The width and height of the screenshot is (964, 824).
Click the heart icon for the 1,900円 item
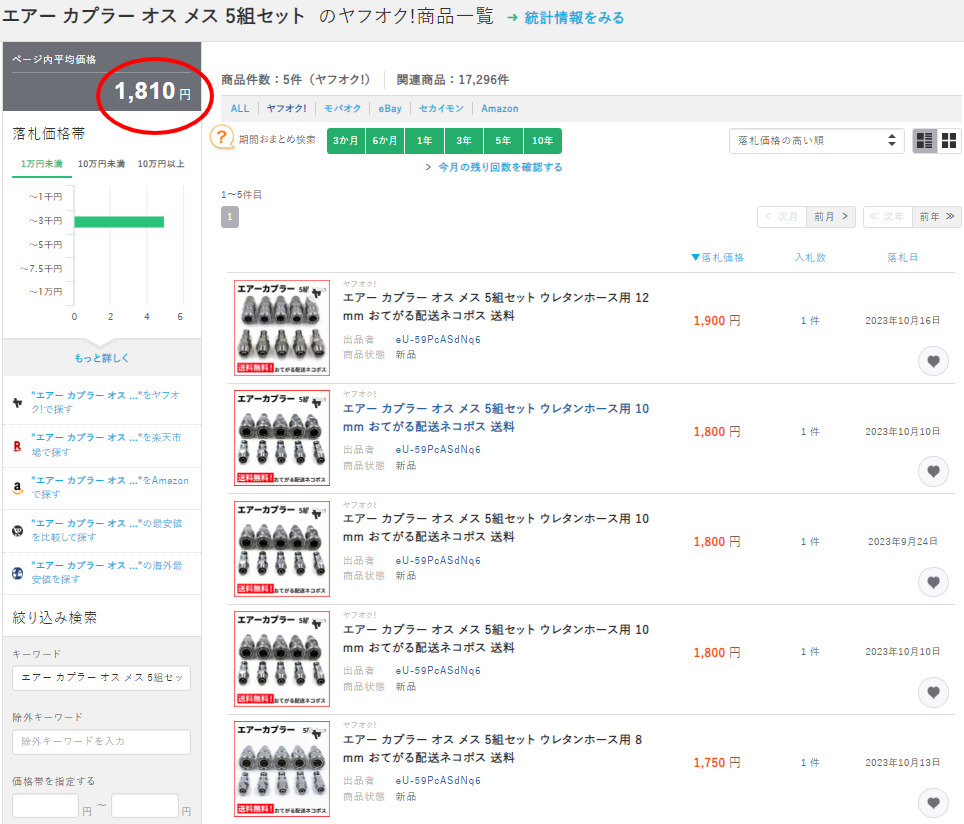tap(933, 361)
